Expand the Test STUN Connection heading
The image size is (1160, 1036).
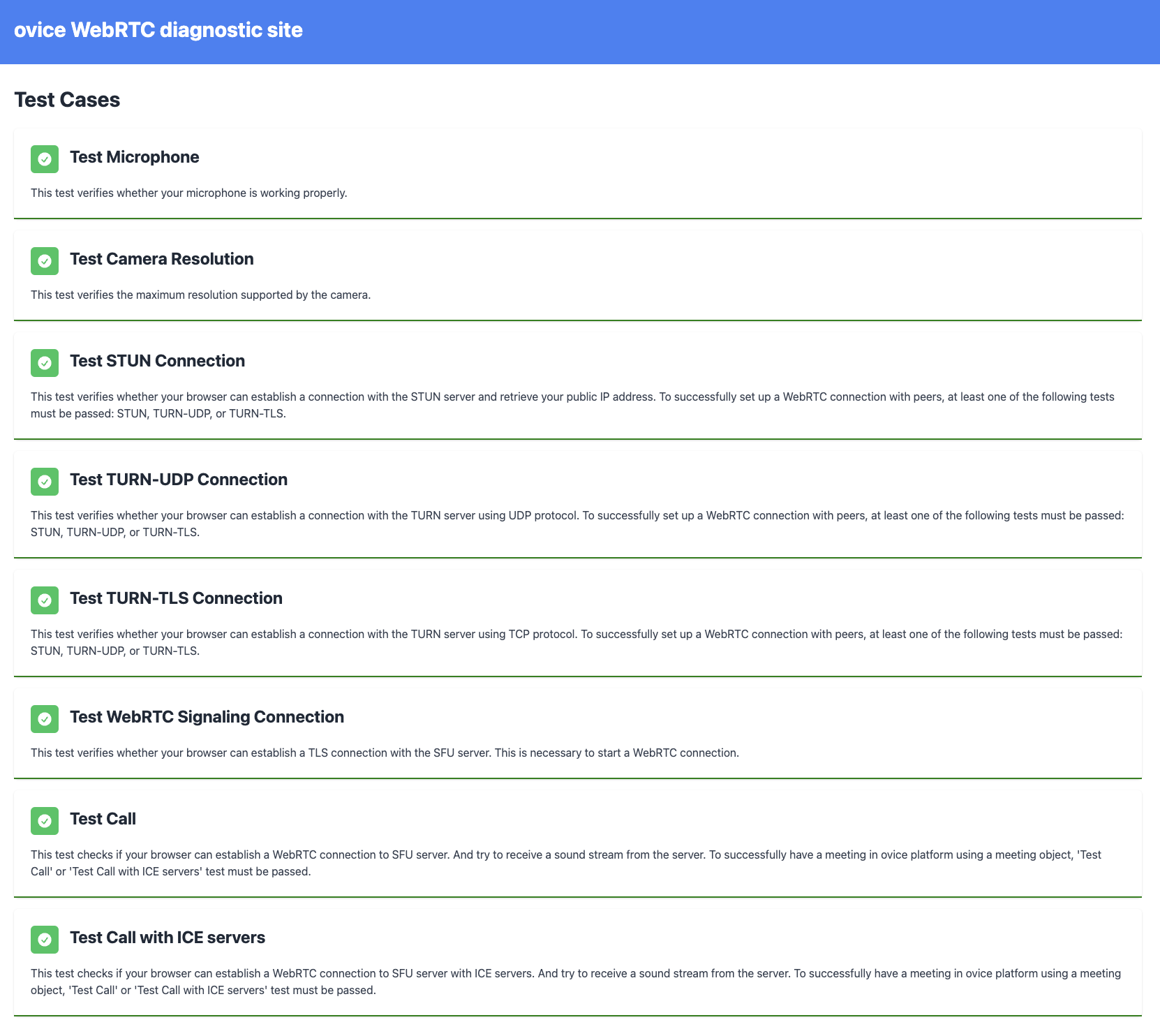pyautogui.click(x=158, y=361)
